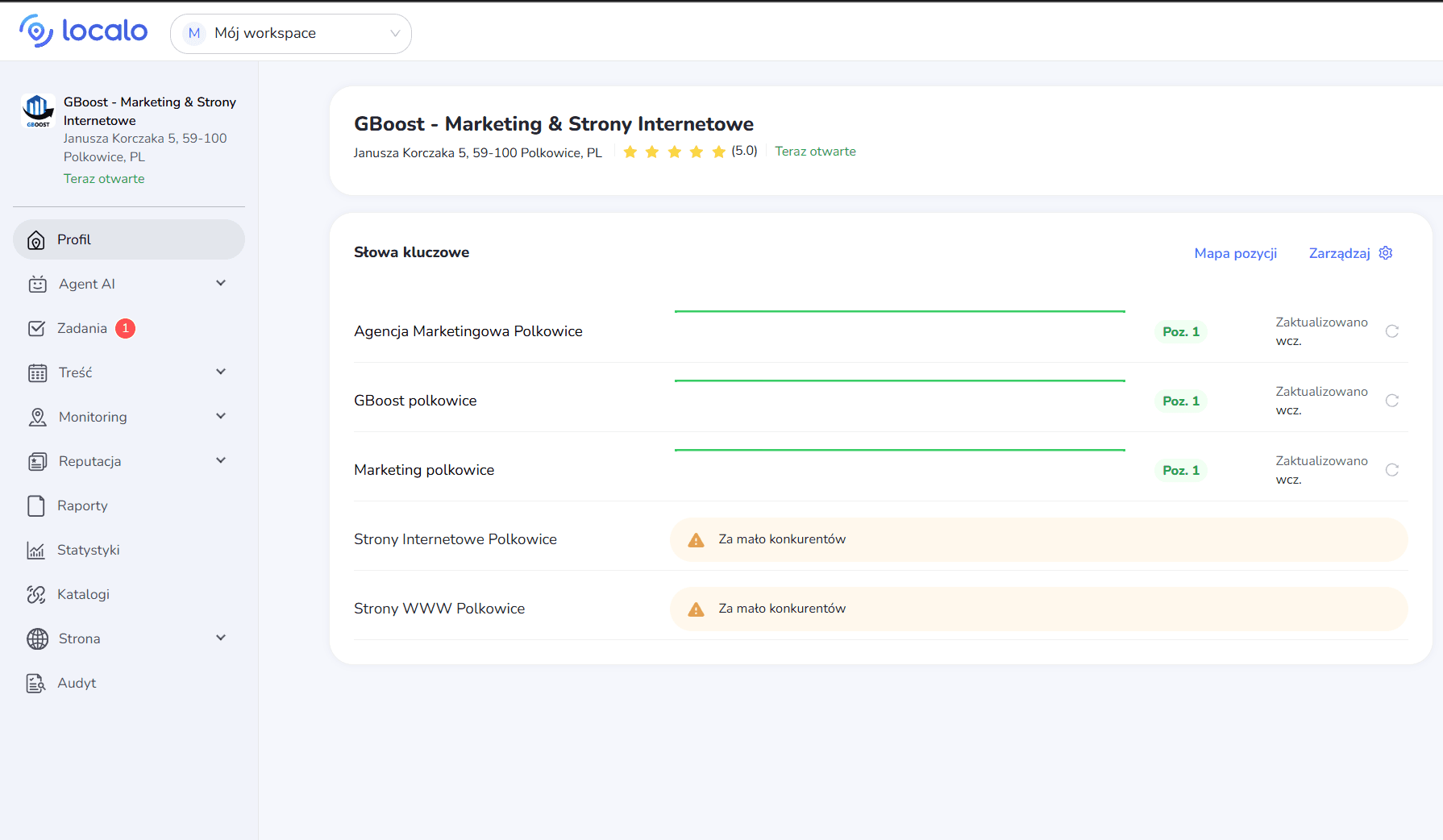This screenshot has width=1443, height=840.
Task: Click the Raporty document icon
Action: pyautogui.click(x=36, y=505)
